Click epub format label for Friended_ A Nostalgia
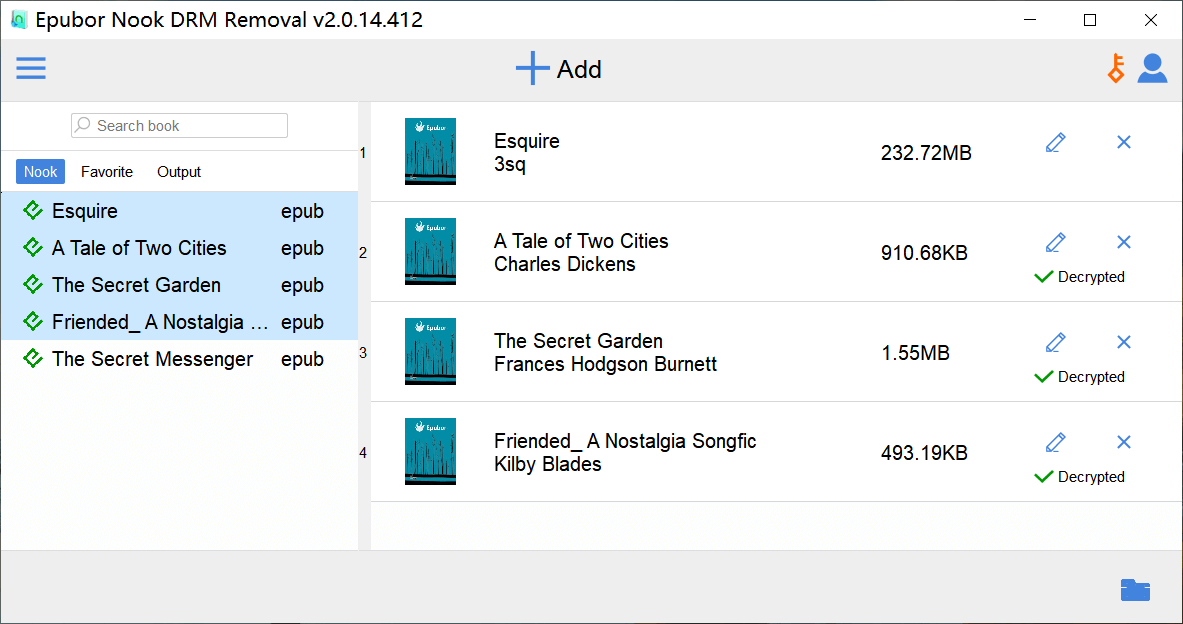Viewport: 1183px width, 624px height. click(303, 323)
